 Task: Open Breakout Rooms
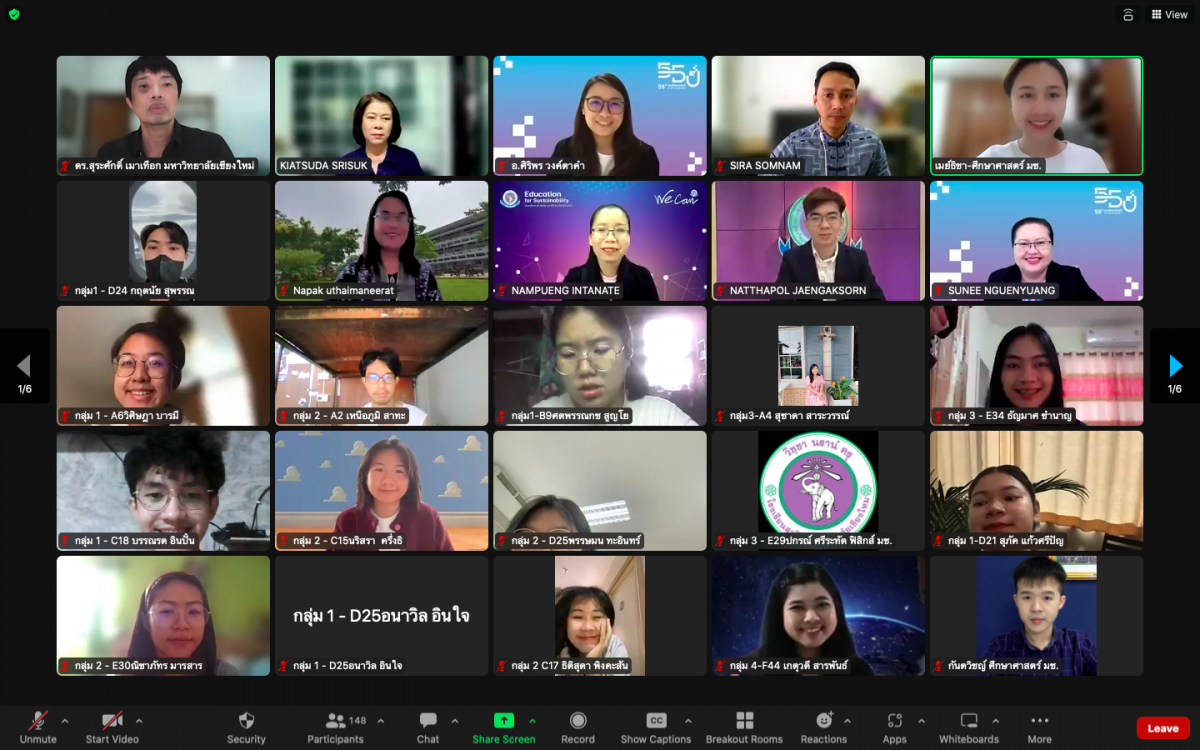pyautogui.click(x=744, y=726)
